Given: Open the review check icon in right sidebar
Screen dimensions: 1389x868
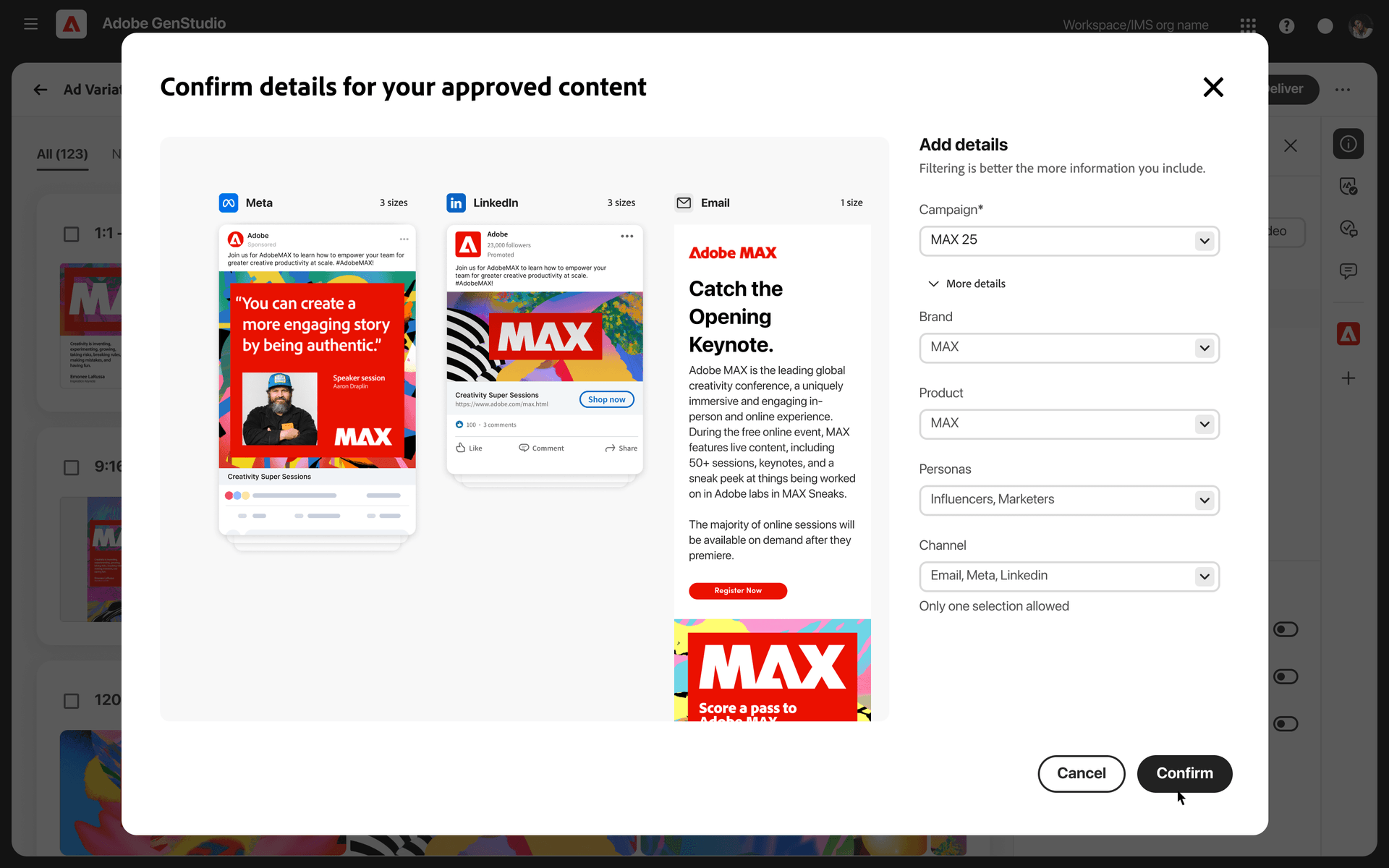Looking at the screenshot, I should pos(1348,186).
